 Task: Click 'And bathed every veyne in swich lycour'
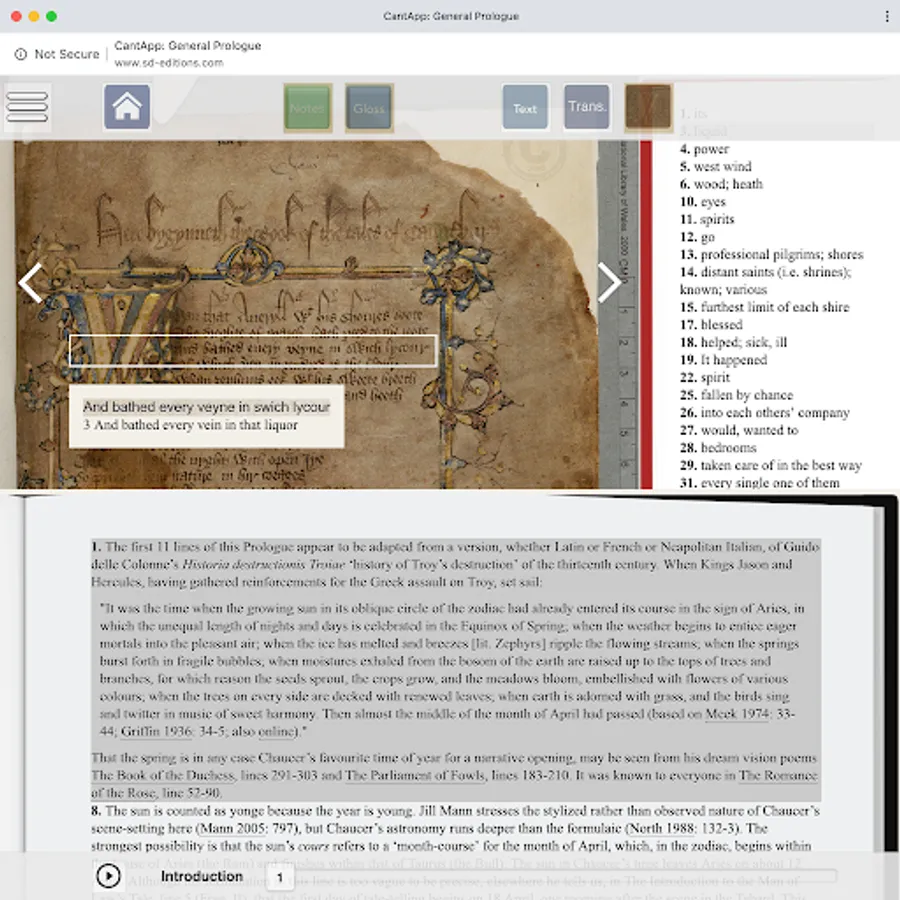(x=206, y=407)
